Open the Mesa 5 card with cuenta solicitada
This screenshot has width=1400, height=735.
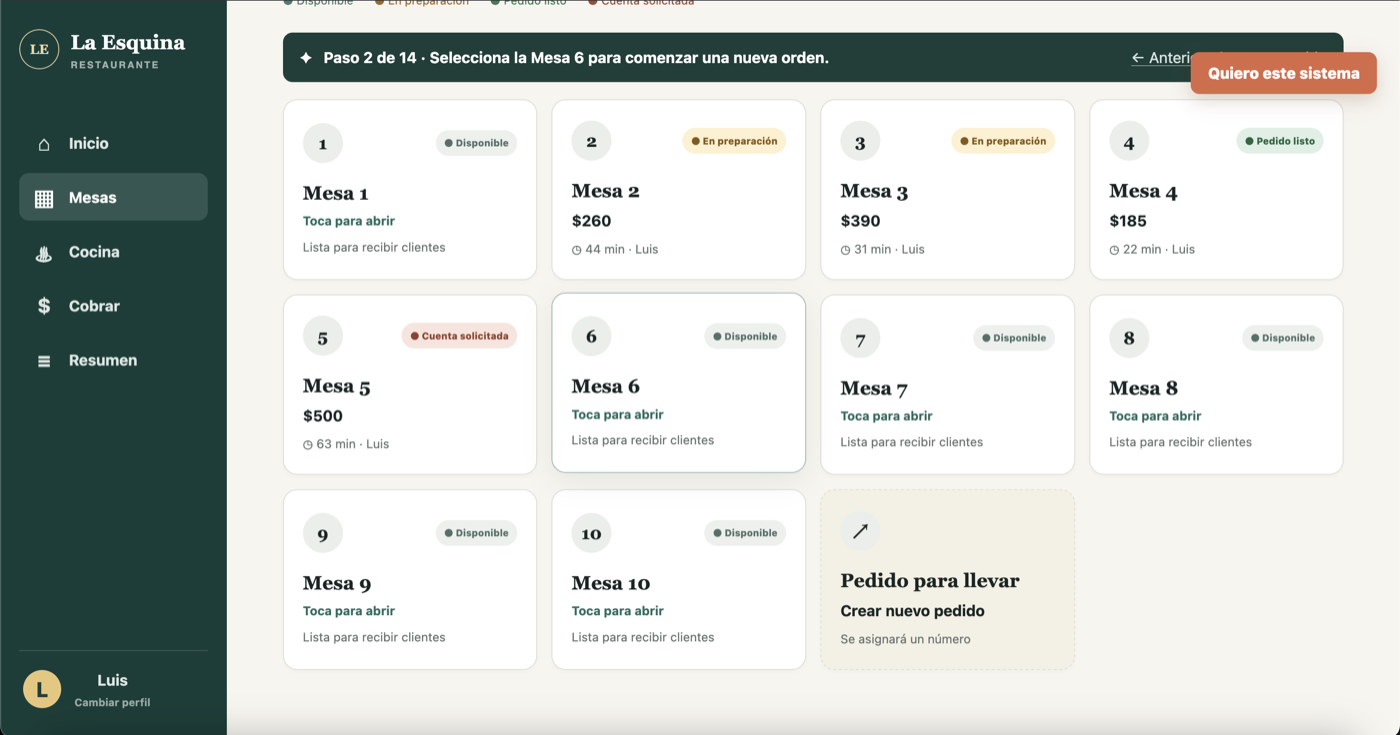point(410,384)
